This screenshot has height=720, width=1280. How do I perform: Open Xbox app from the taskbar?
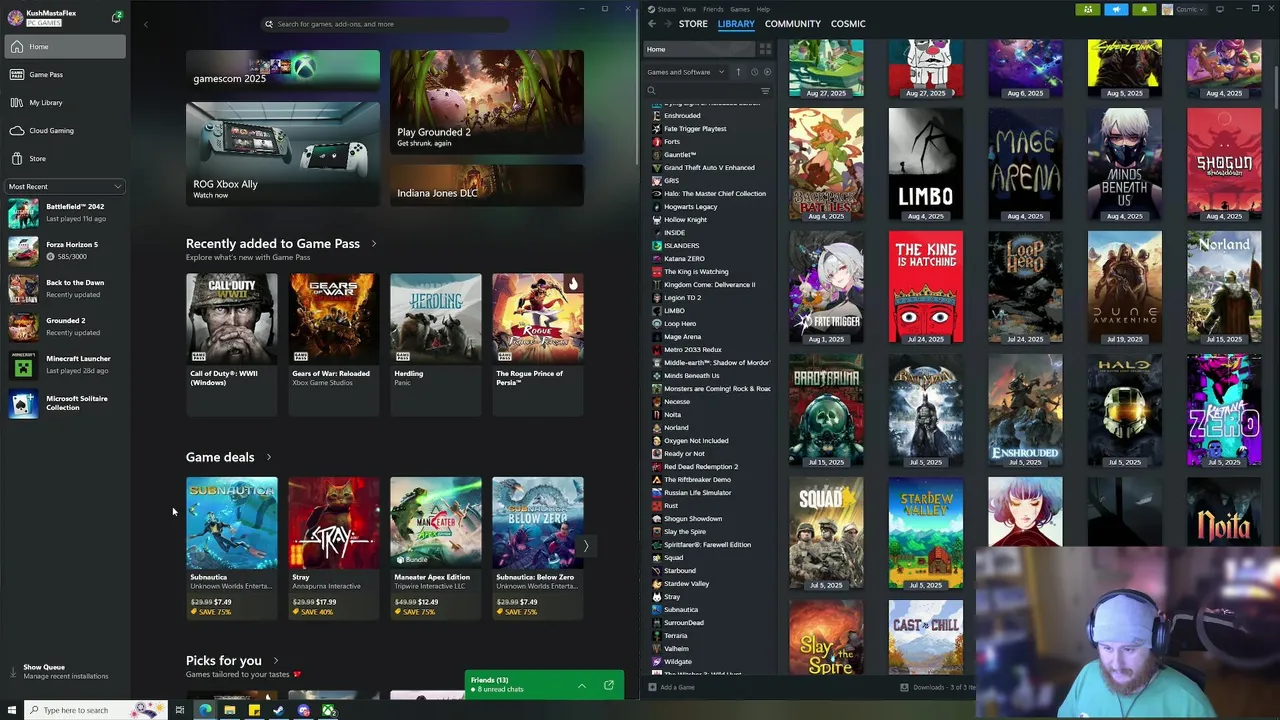click(x=329, y=710)
